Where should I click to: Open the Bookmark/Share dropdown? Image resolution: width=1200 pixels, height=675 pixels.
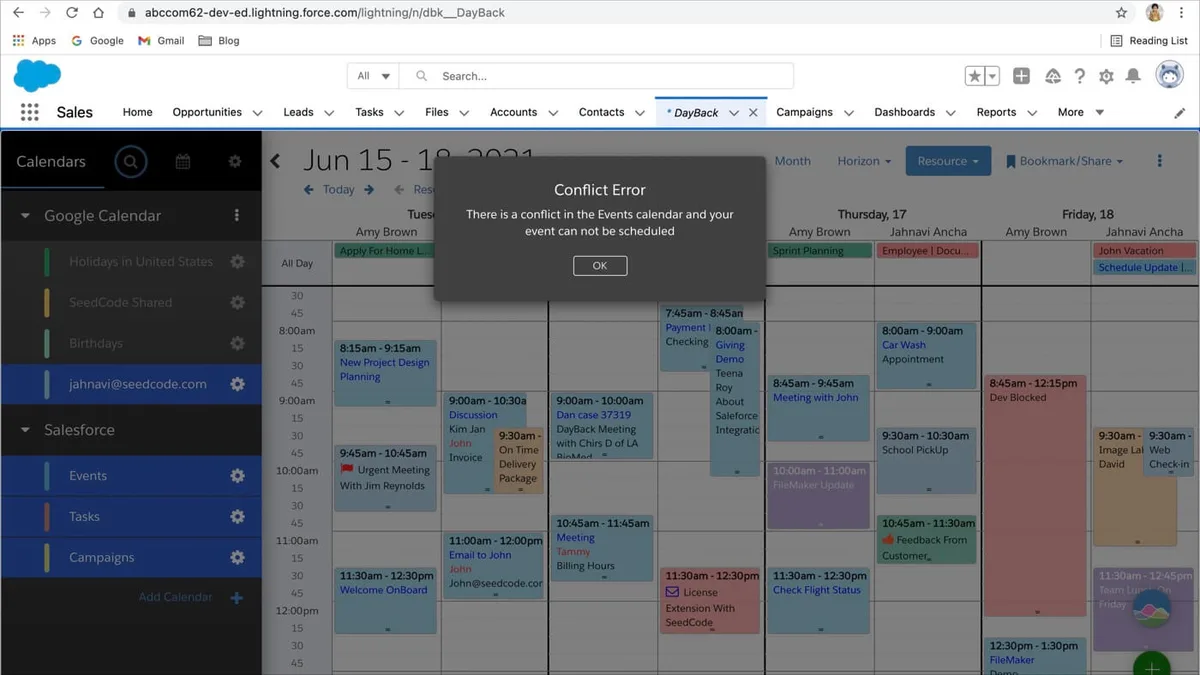coord(1064,161)
